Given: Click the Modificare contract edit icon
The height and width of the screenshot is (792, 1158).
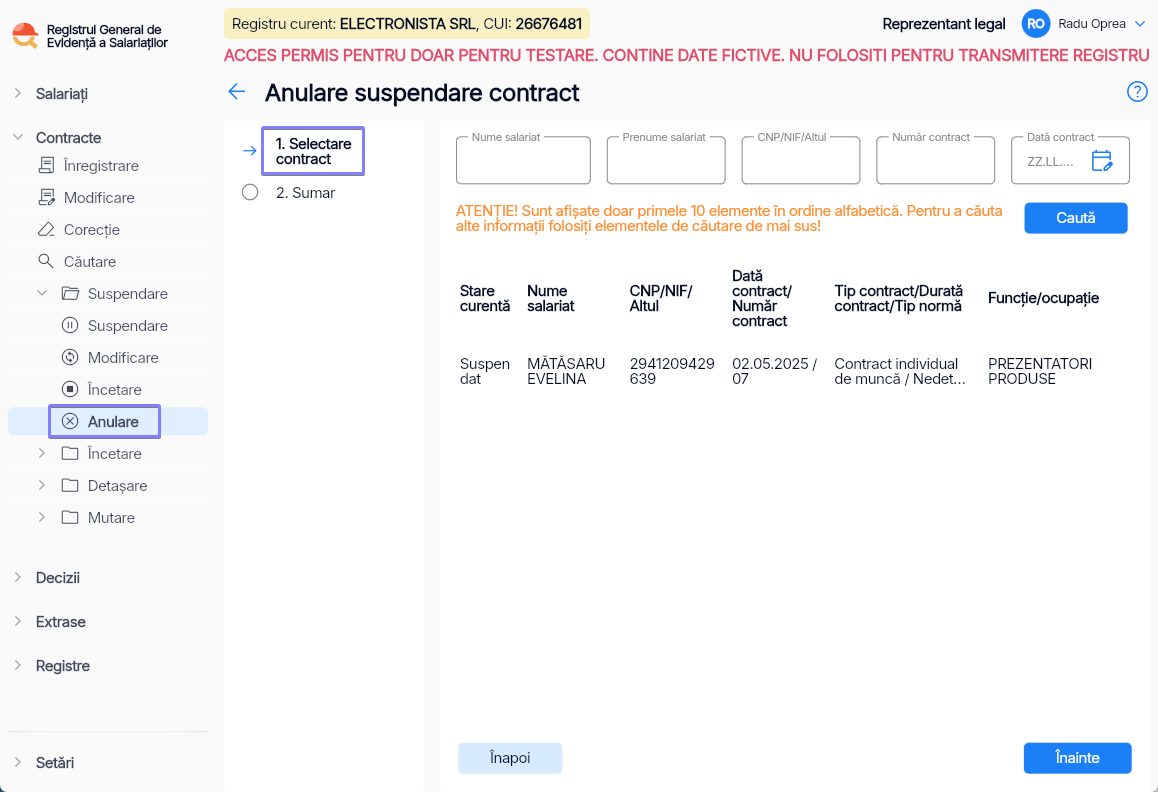Looking at the screenshot, I should 47,197.
